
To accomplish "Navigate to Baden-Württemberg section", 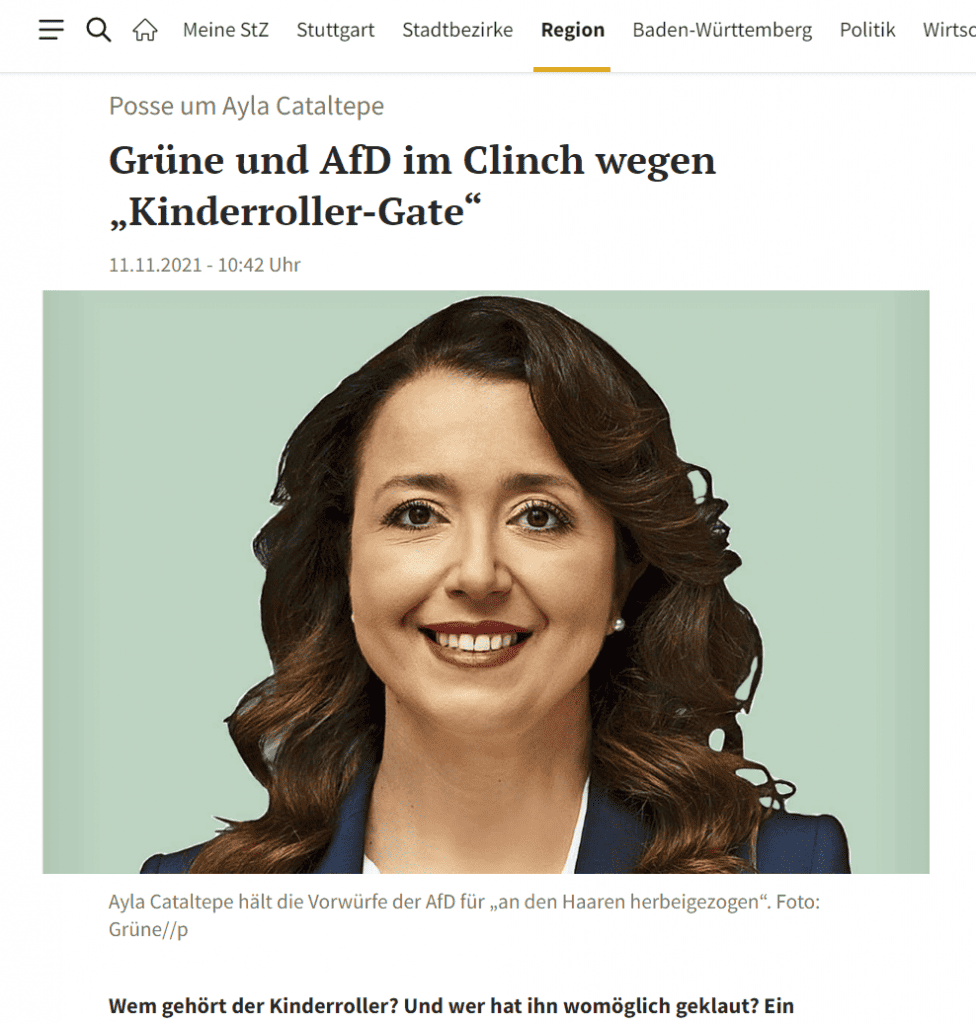I will [722, 30].
